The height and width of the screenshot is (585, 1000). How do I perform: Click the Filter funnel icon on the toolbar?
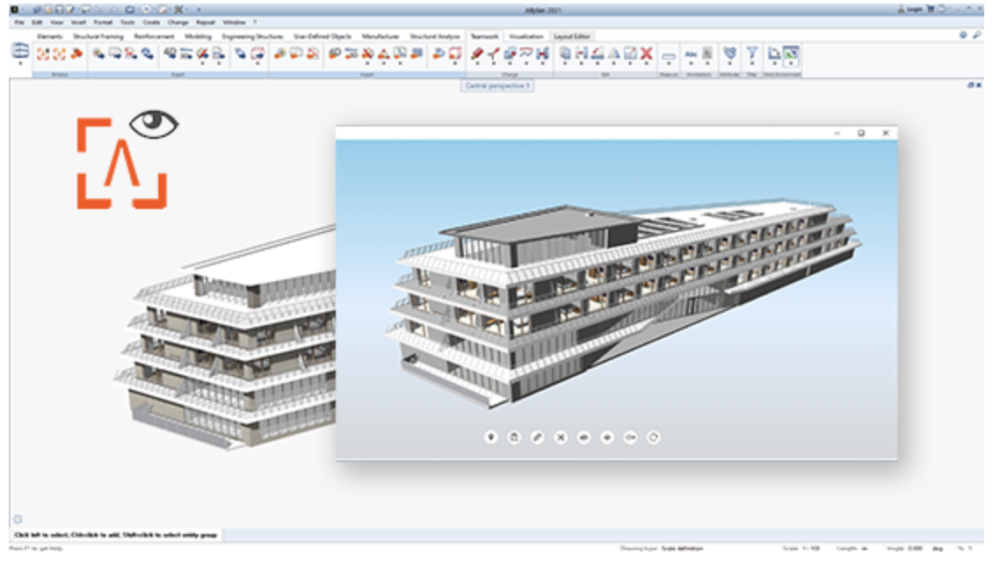(x=751, y=51)
